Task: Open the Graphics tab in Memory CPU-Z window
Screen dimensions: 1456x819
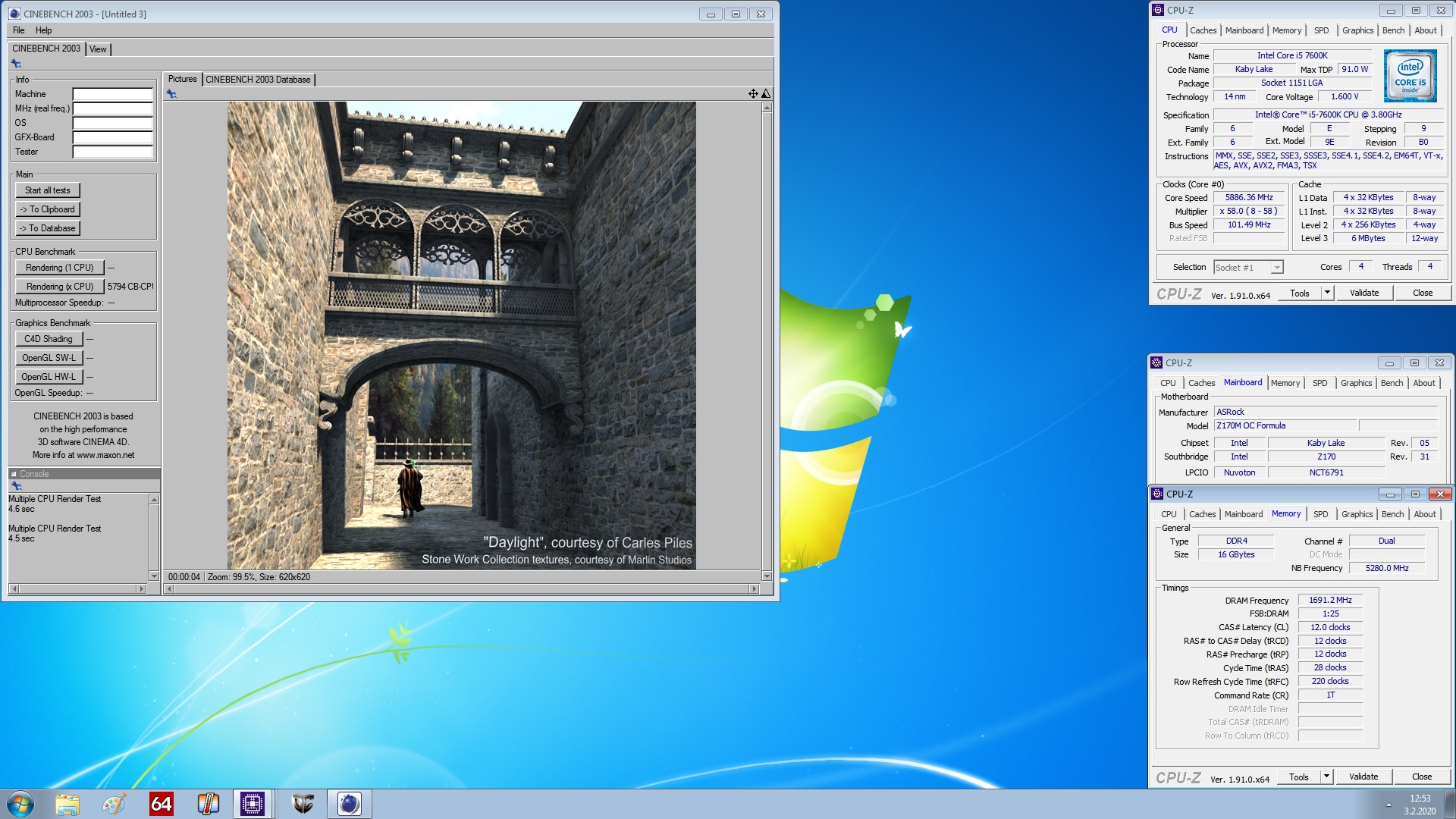Action: [x=1357, y=514]
